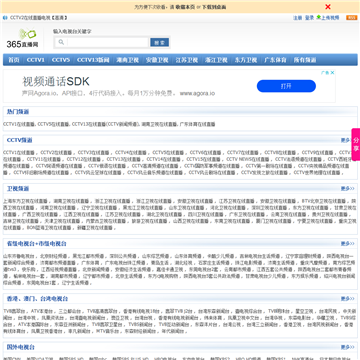Image resolution: width=360 pixels, height=360 pixels.
Task: Click the 视频通话SDK ad headline
Action: point(56,81)
